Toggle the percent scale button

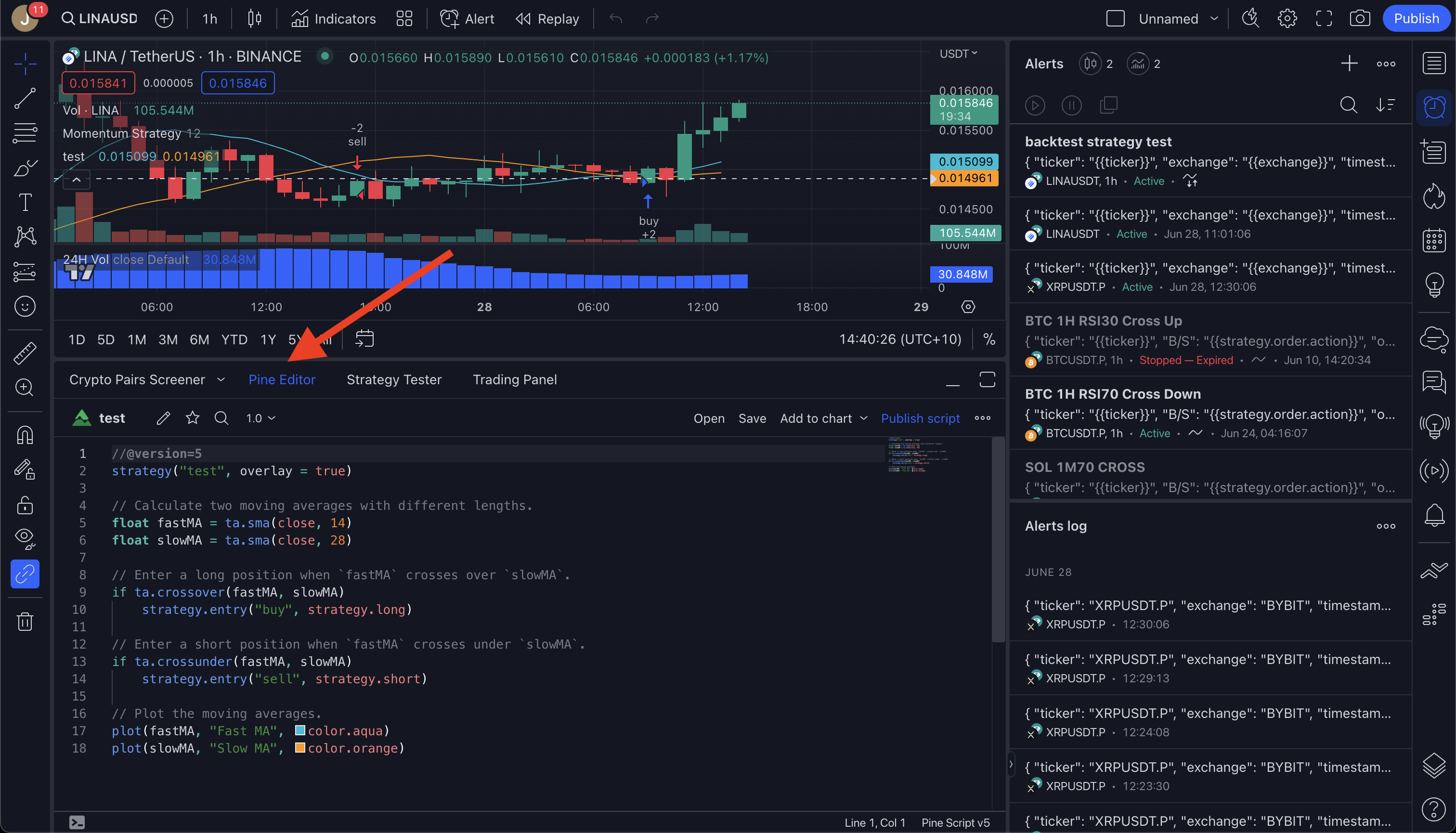click(x=989, y=339)
